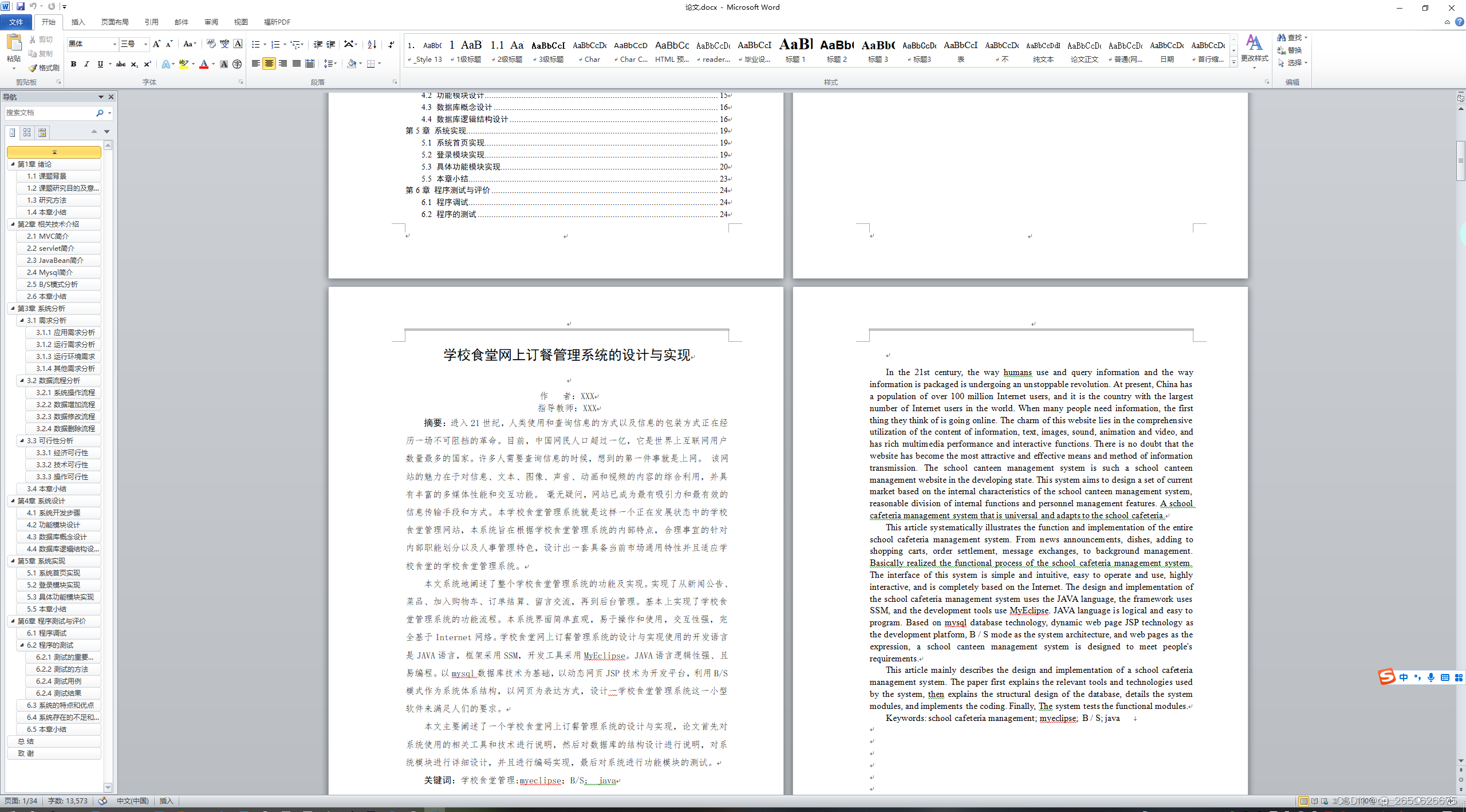Click the Format Painter (格式刷) brush icon
The width and height of the screenshot is (1466, 812).
[33, 68]
